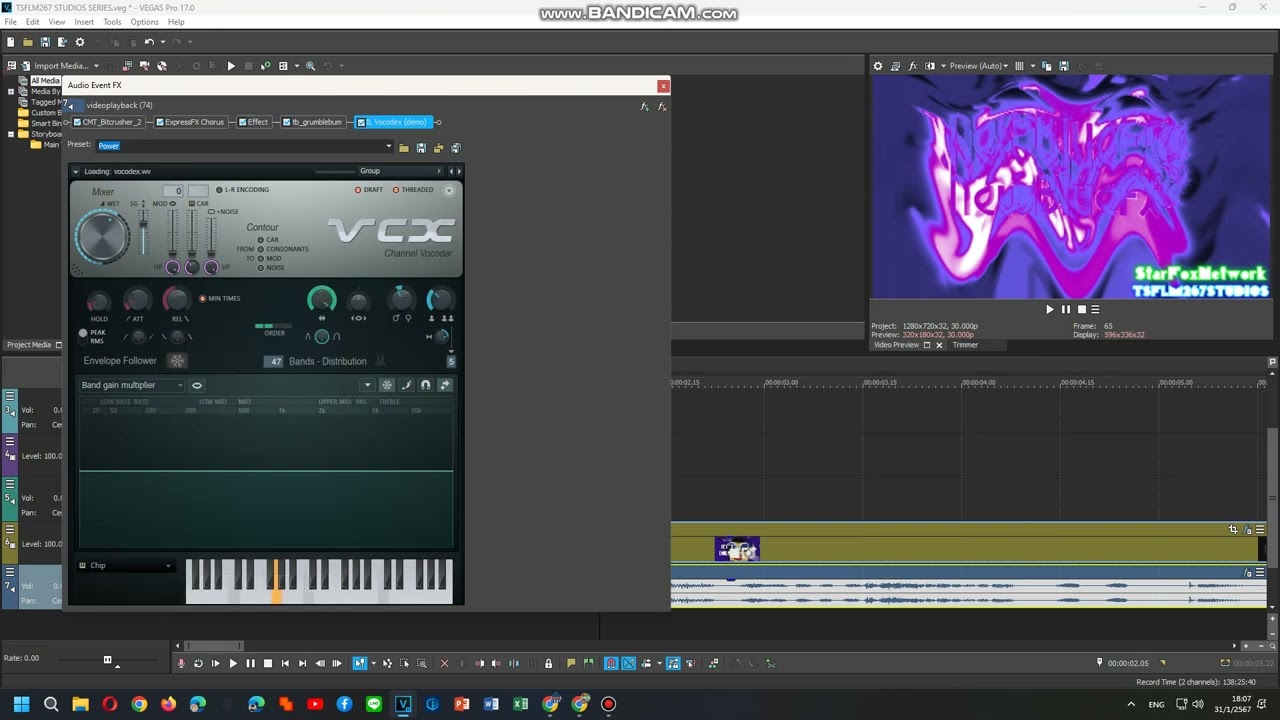Go to next Vocodex preset arrow
The width and height of the screenshot is (1280, 720).
pos(459,171)
